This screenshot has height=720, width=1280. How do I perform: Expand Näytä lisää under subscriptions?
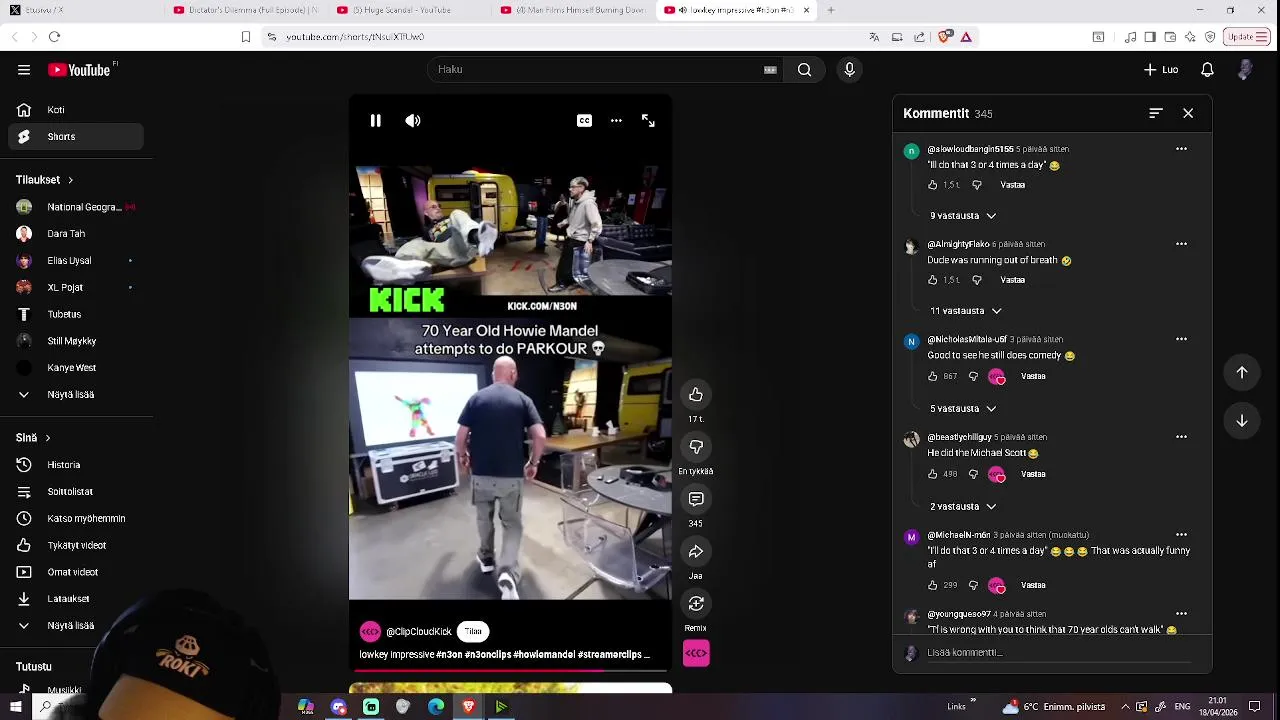coord(76,395)
